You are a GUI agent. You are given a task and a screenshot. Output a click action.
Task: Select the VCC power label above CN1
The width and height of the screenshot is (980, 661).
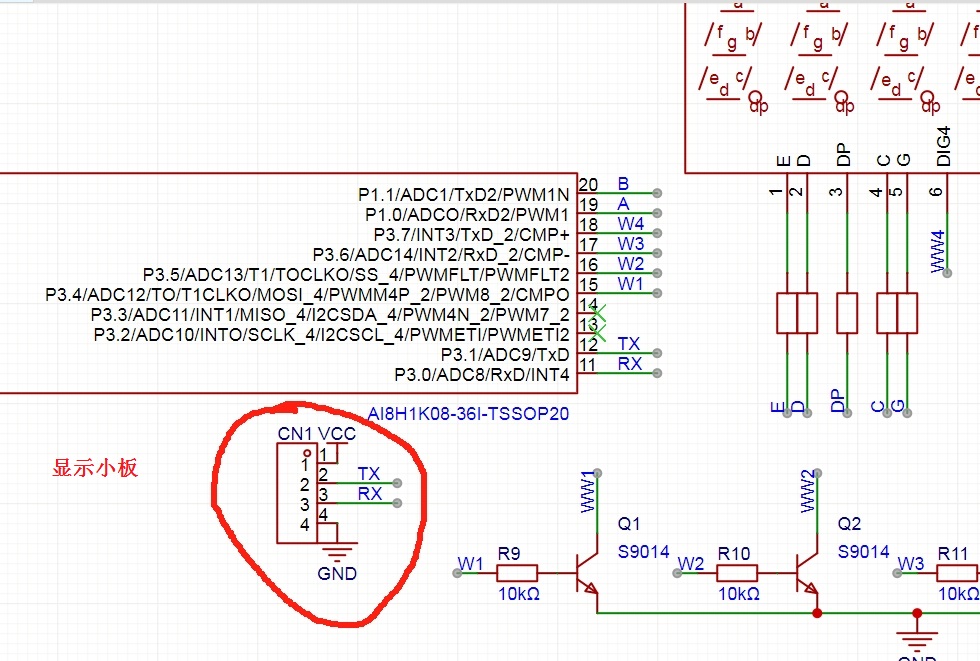[337, 434]
